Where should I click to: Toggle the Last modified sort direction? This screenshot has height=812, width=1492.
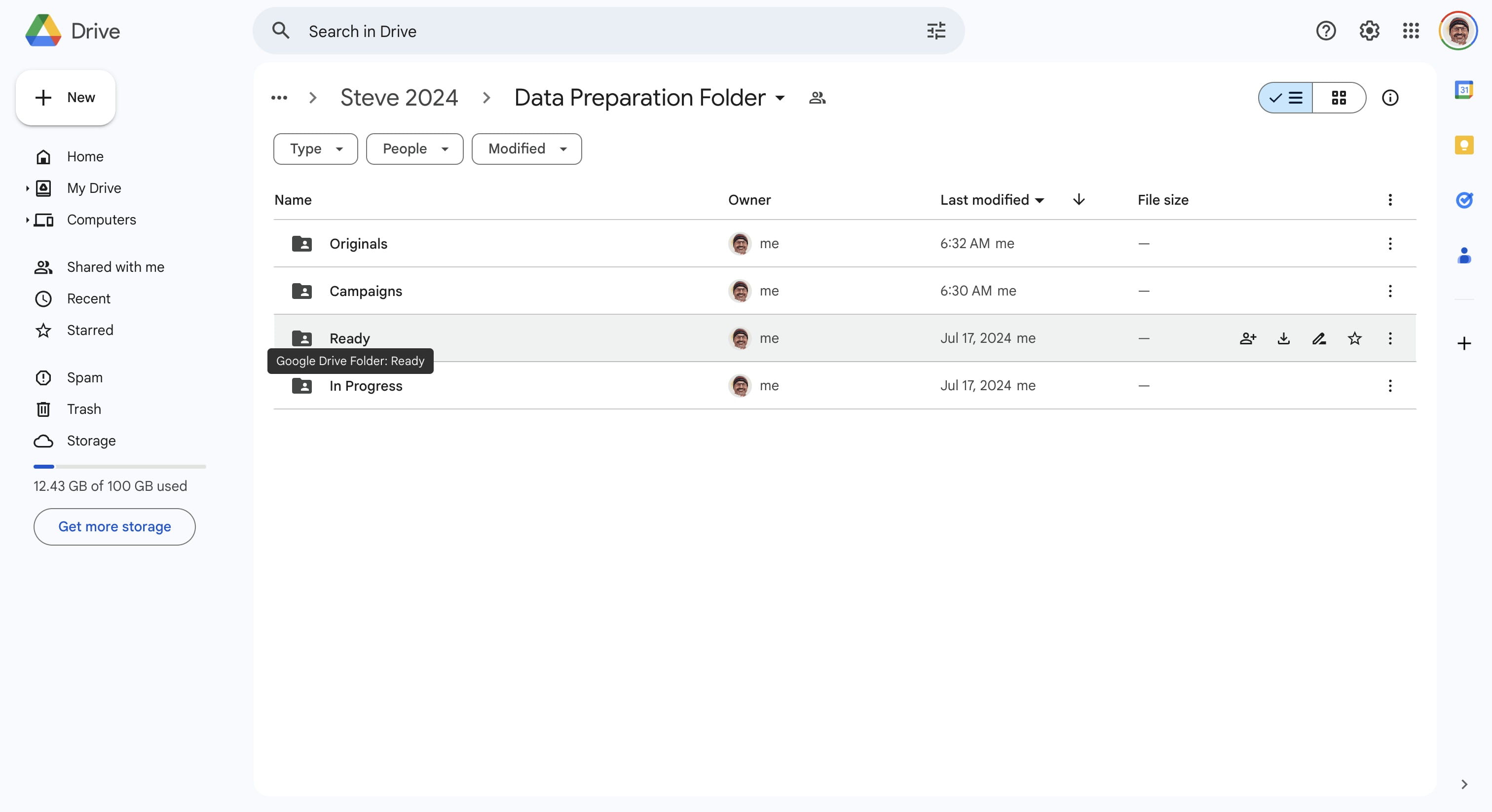[1079, 200]
